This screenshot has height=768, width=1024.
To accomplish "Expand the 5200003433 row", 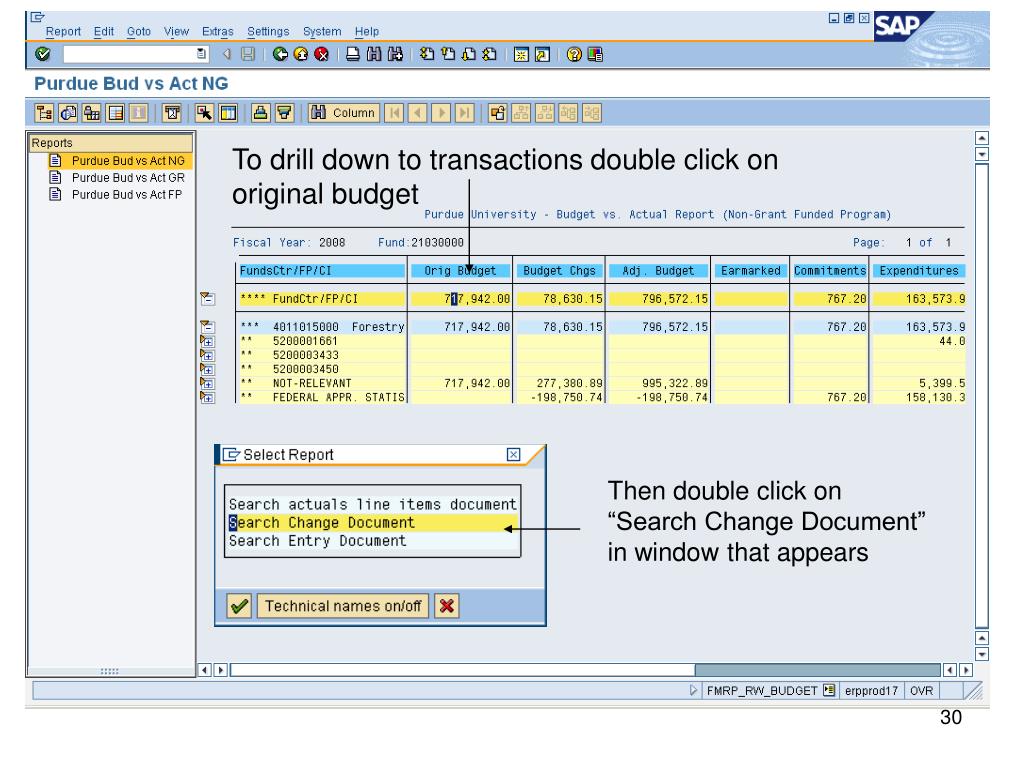I will (x=207, y=355).
